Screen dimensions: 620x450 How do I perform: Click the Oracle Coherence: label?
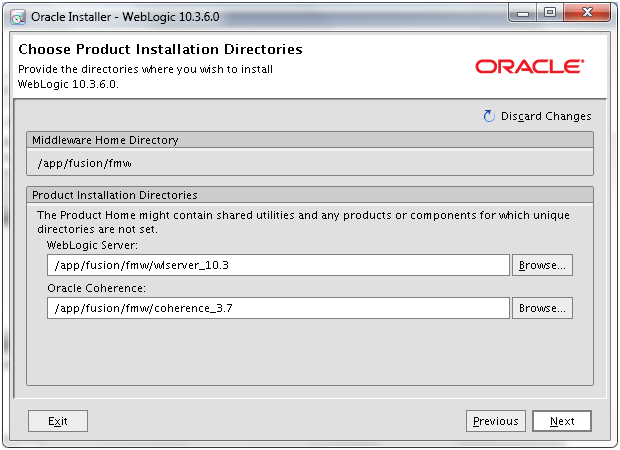[96, 288]
